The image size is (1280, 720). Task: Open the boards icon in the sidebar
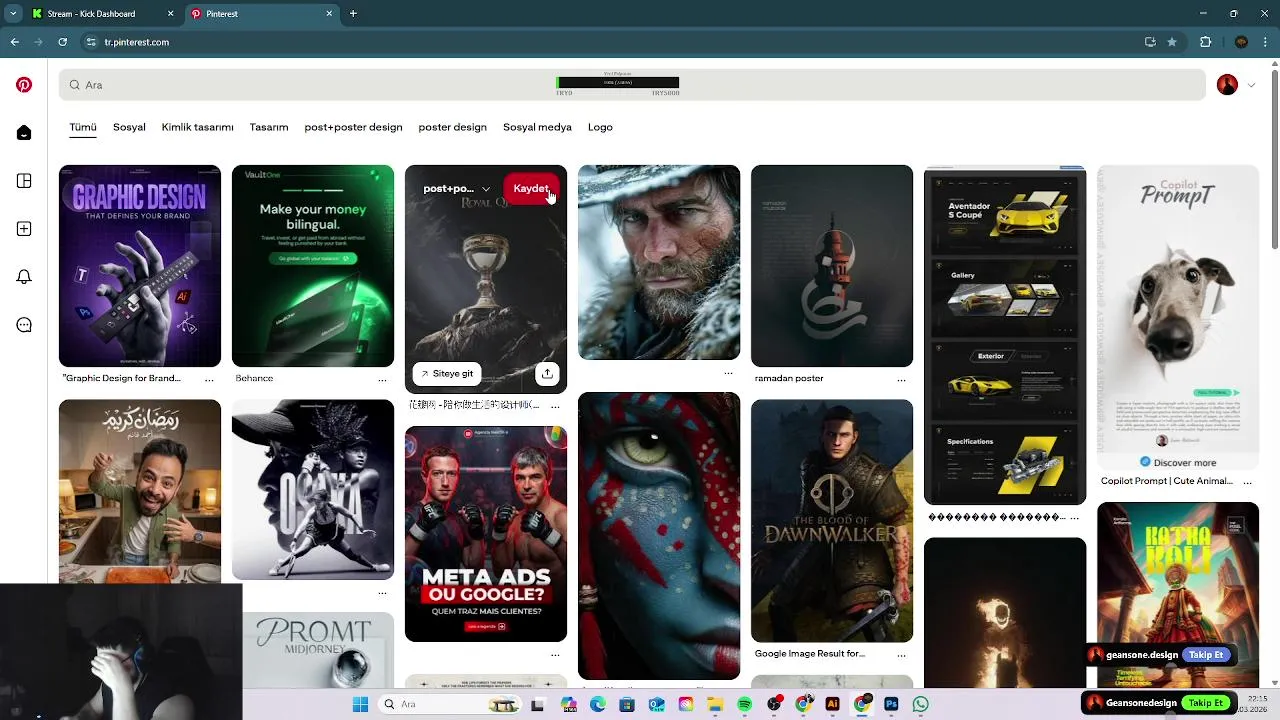[x=24, y=181]
